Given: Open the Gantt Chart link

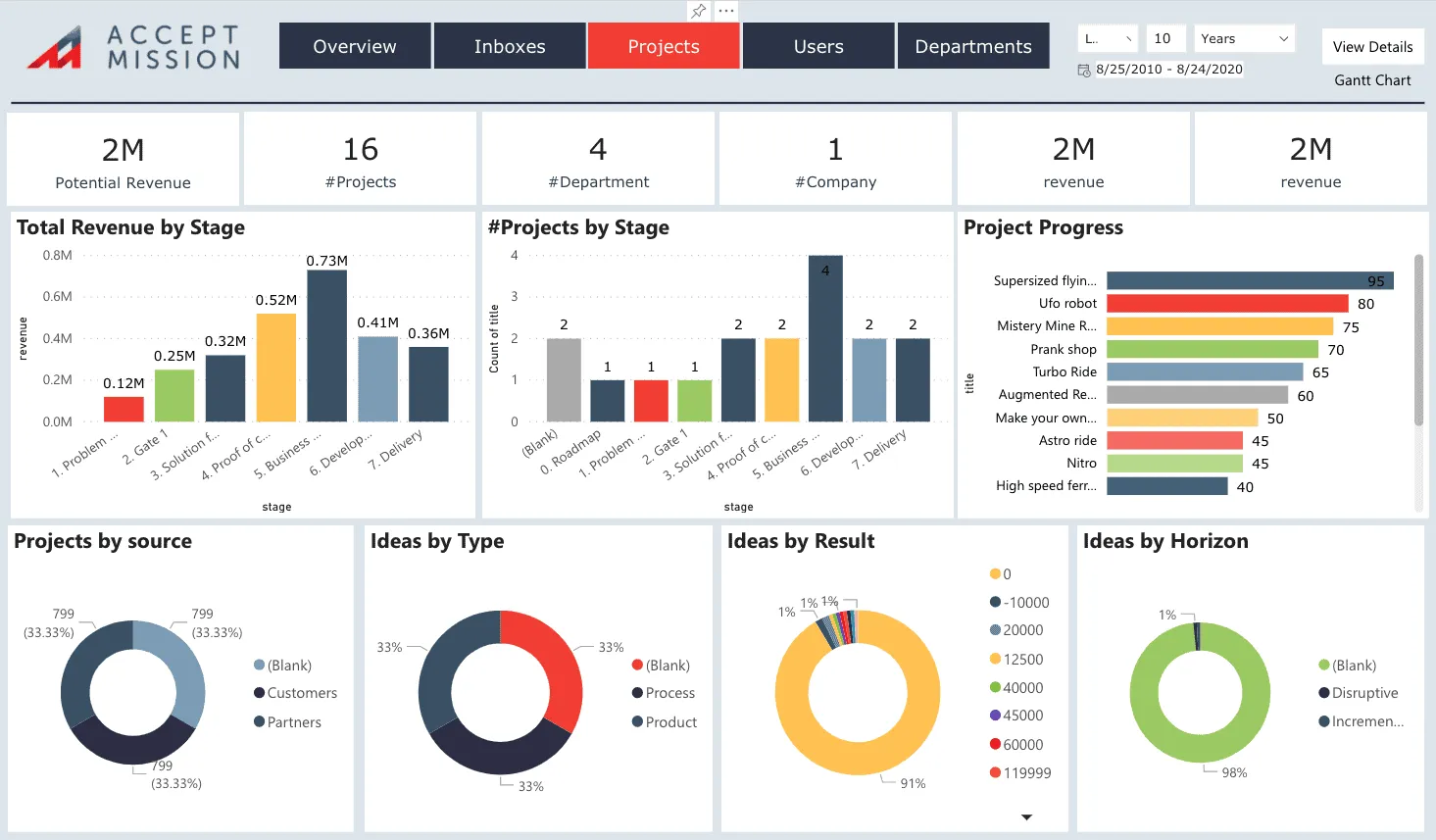Looking at the screenshot, I should click(x=1372, y=80).
